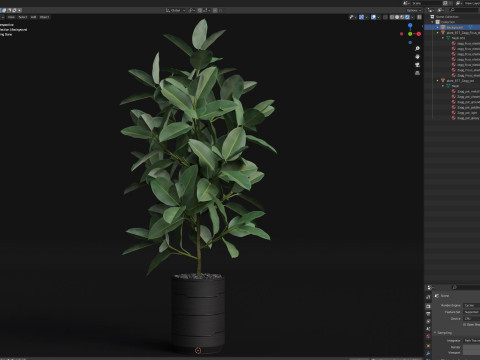Click the red X axis on navigation gizmo
Viewport: 480px width, 360px height.
click(419, 34)
